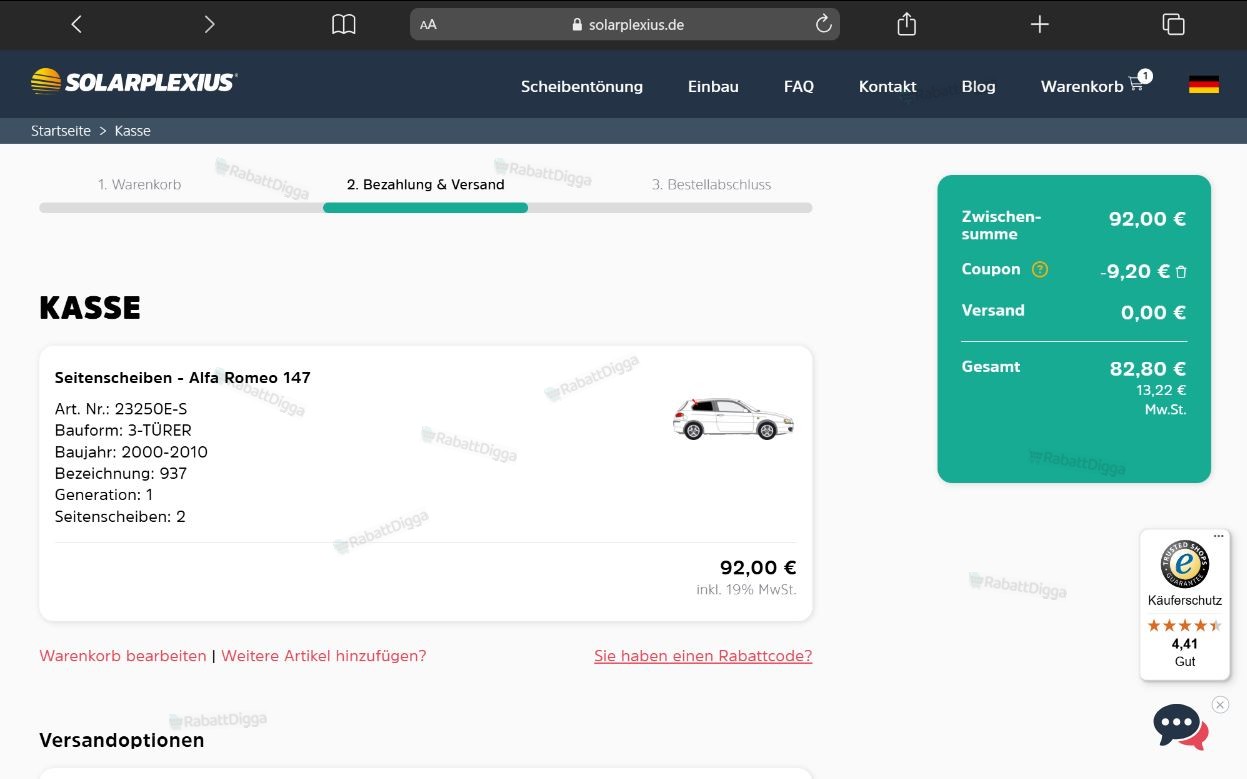The image size is (1247, 779).
Task: Go forward with the browser forward arrow
Action: pyautogui.click(x=209, y=24)
